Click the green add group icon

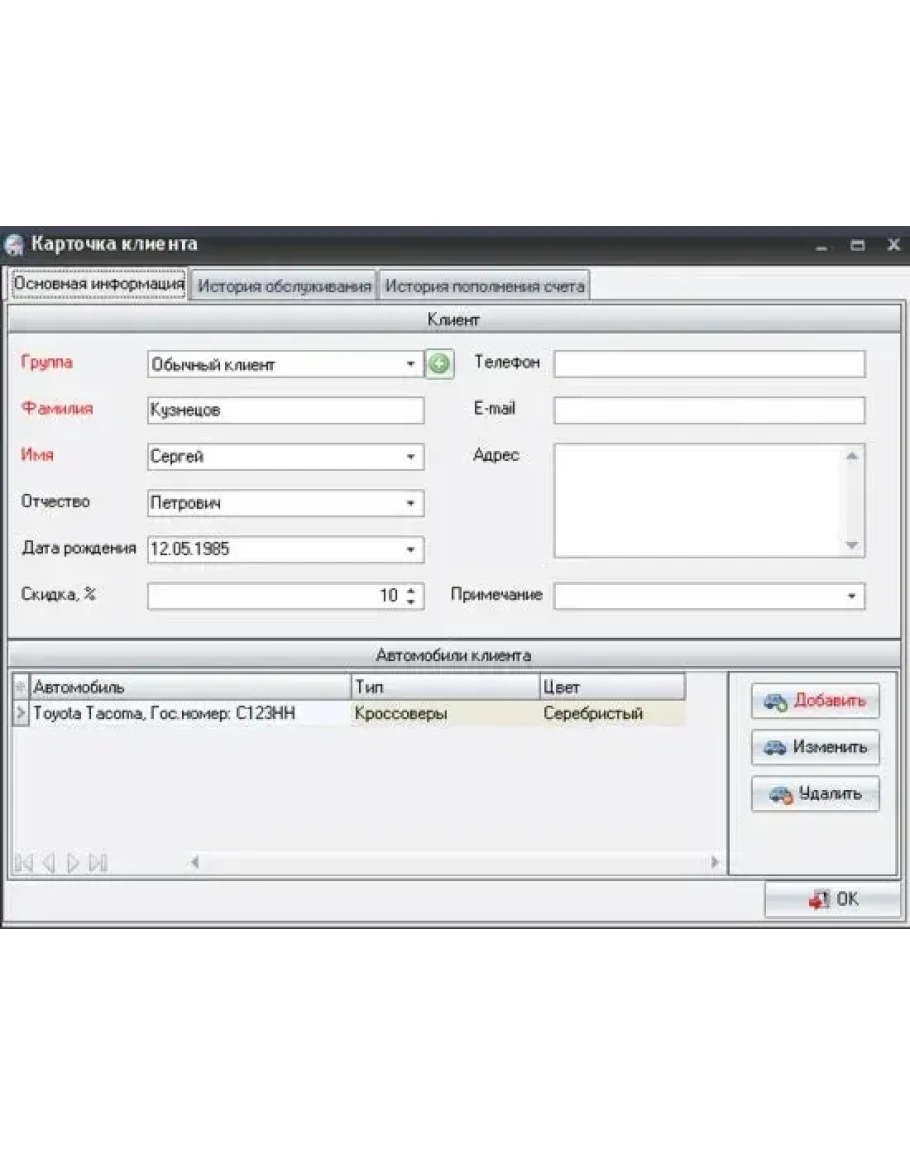pos(439,365)
